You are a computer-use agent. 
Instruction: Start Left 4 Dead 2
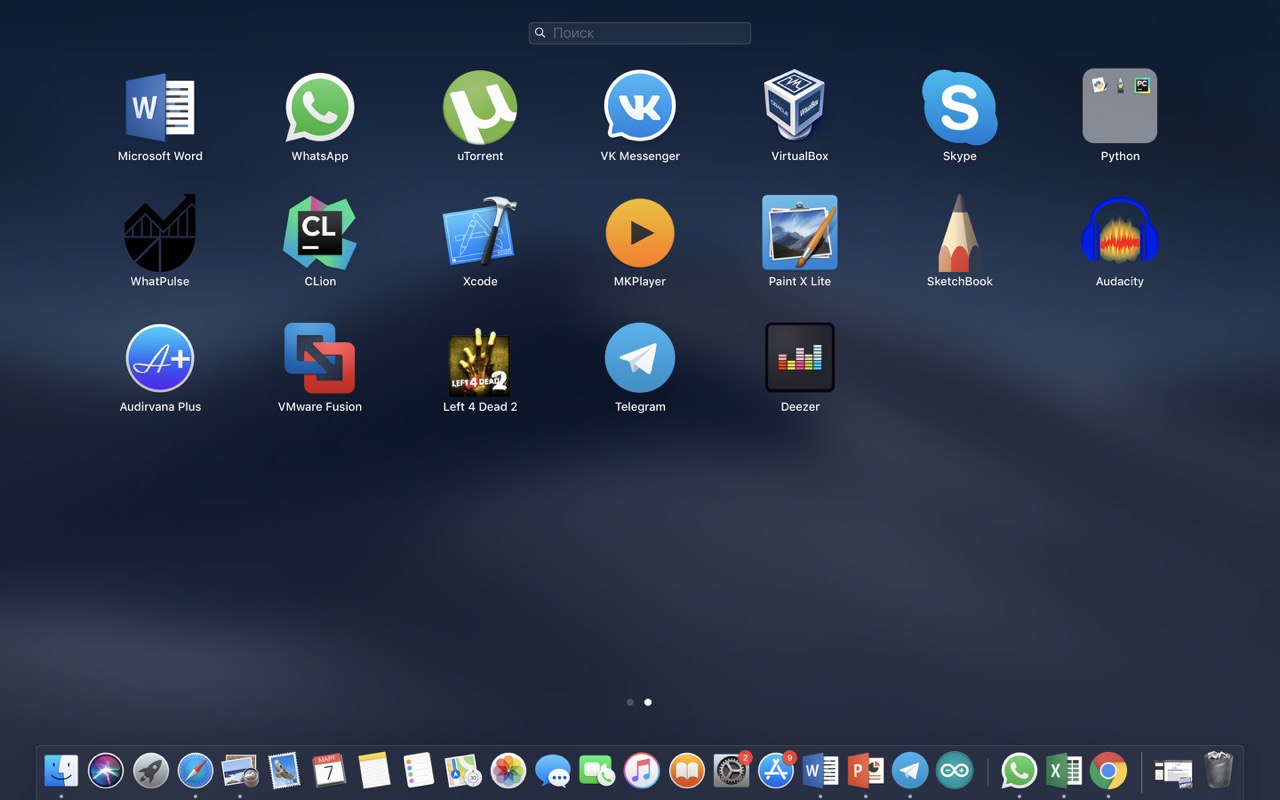click(480, 360)
